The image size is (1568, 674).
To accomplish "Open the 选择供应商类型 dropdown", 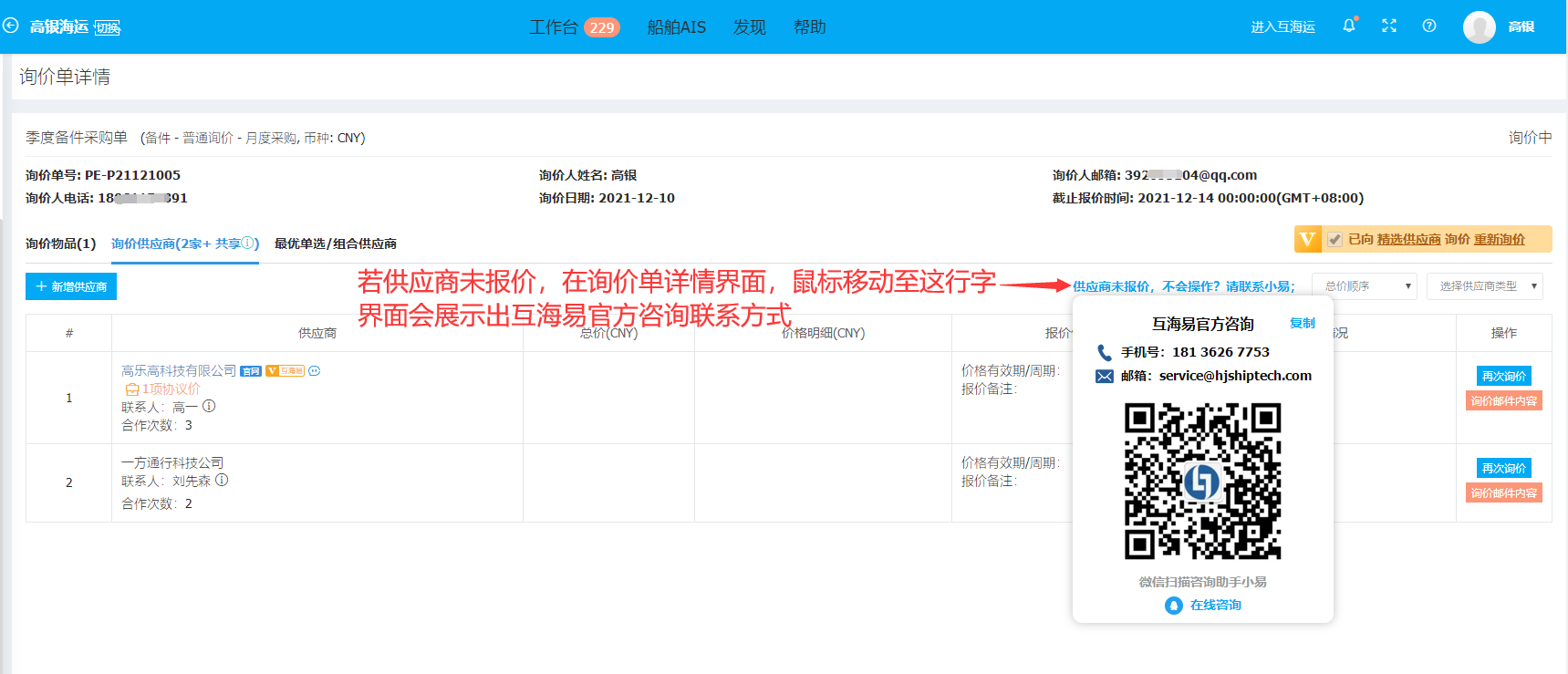I will (1485, 286).
